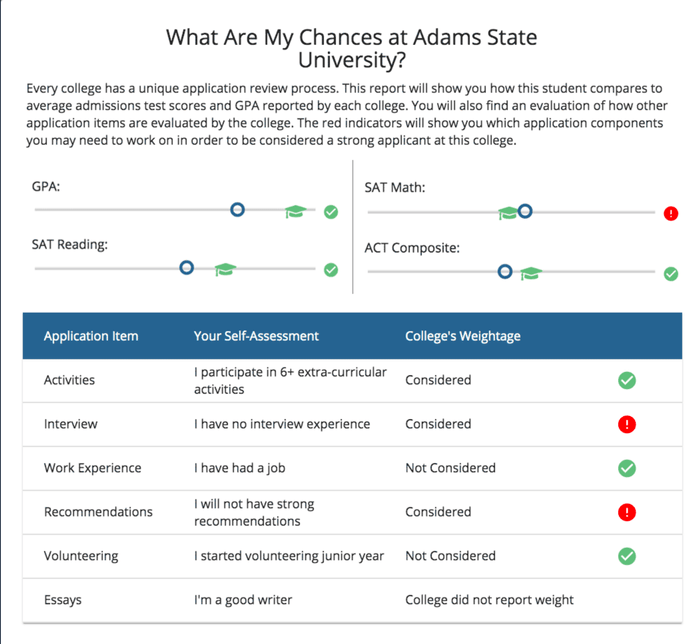Screen dimensions: 700x644
Task: Click the ACT Composite slider circle handle
Action: [505, 271]
